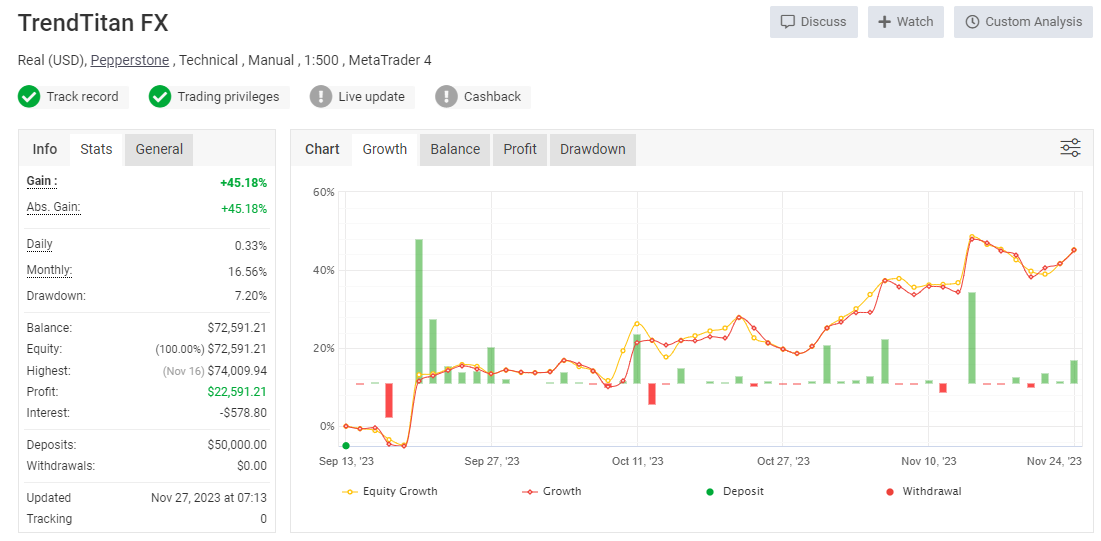Image resolution: width=1101 pixels, height=541 pixels.
Task: Click the Updated Nov 27, 2023 timestamp
Action: pyautogui.click(x=209, y=498)
